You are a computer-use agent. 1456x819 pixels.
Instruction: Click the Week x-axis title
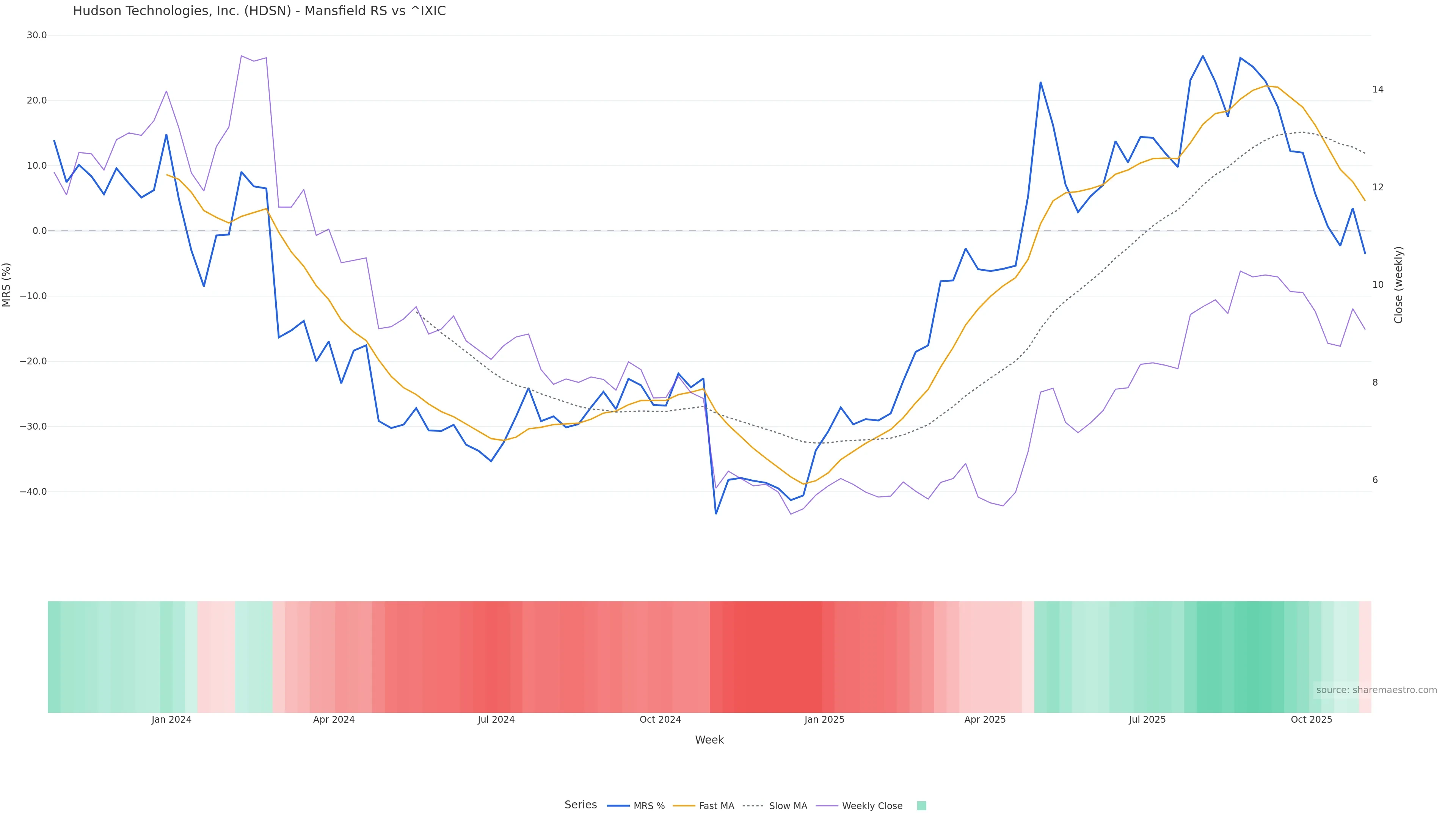709,740
